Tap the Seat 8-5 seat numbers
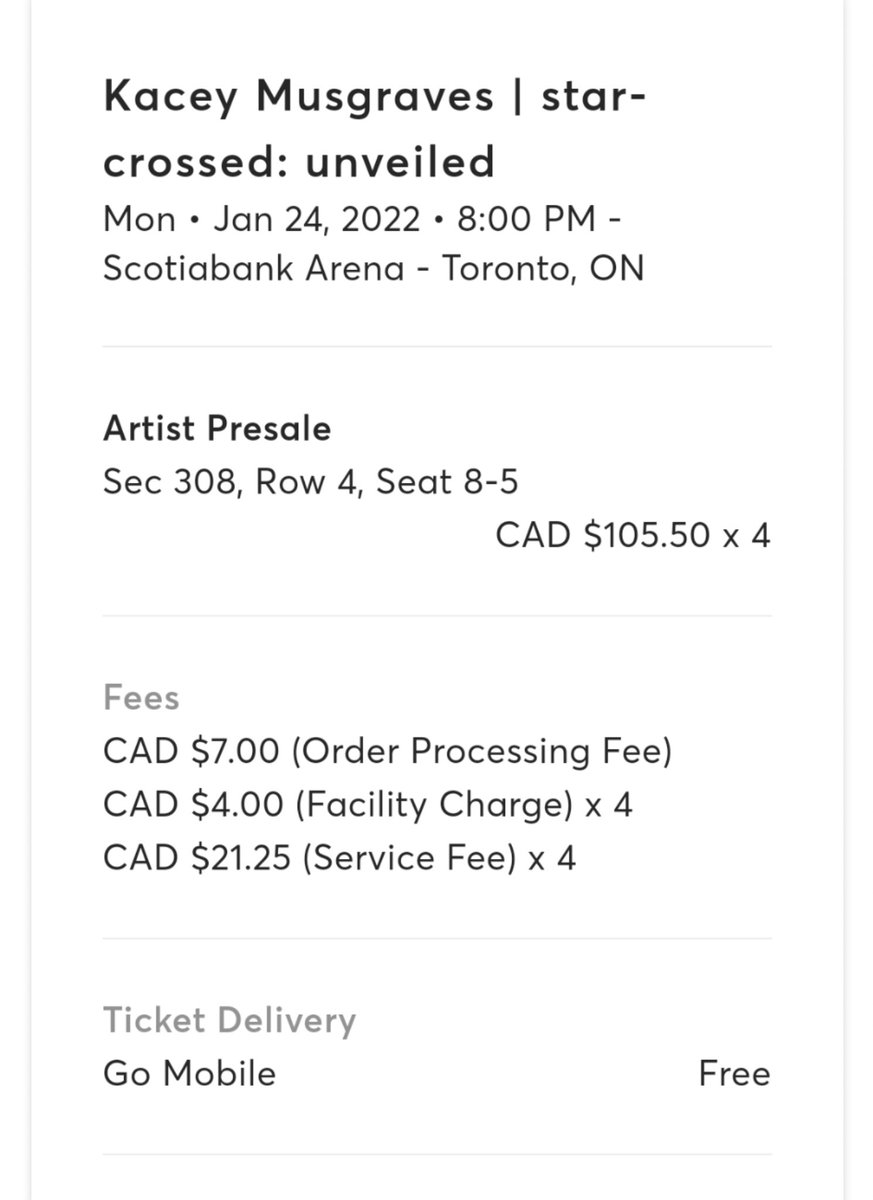The width and height of the screenshot is (873, 1200). [x=447, y=482]
